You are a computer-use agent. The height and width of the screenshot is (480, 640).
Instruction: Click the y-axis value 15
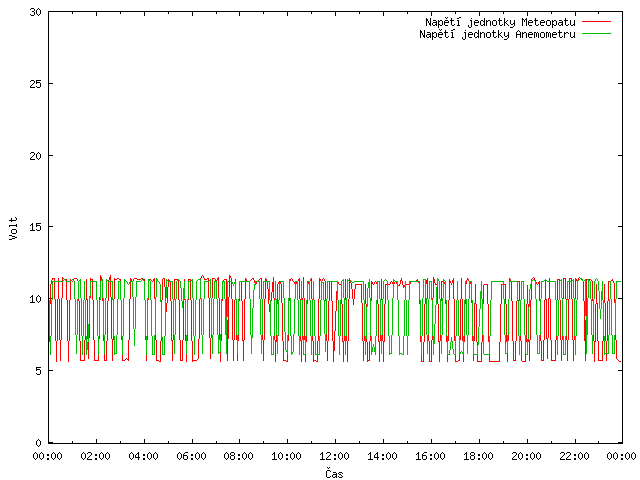[36, 227]
